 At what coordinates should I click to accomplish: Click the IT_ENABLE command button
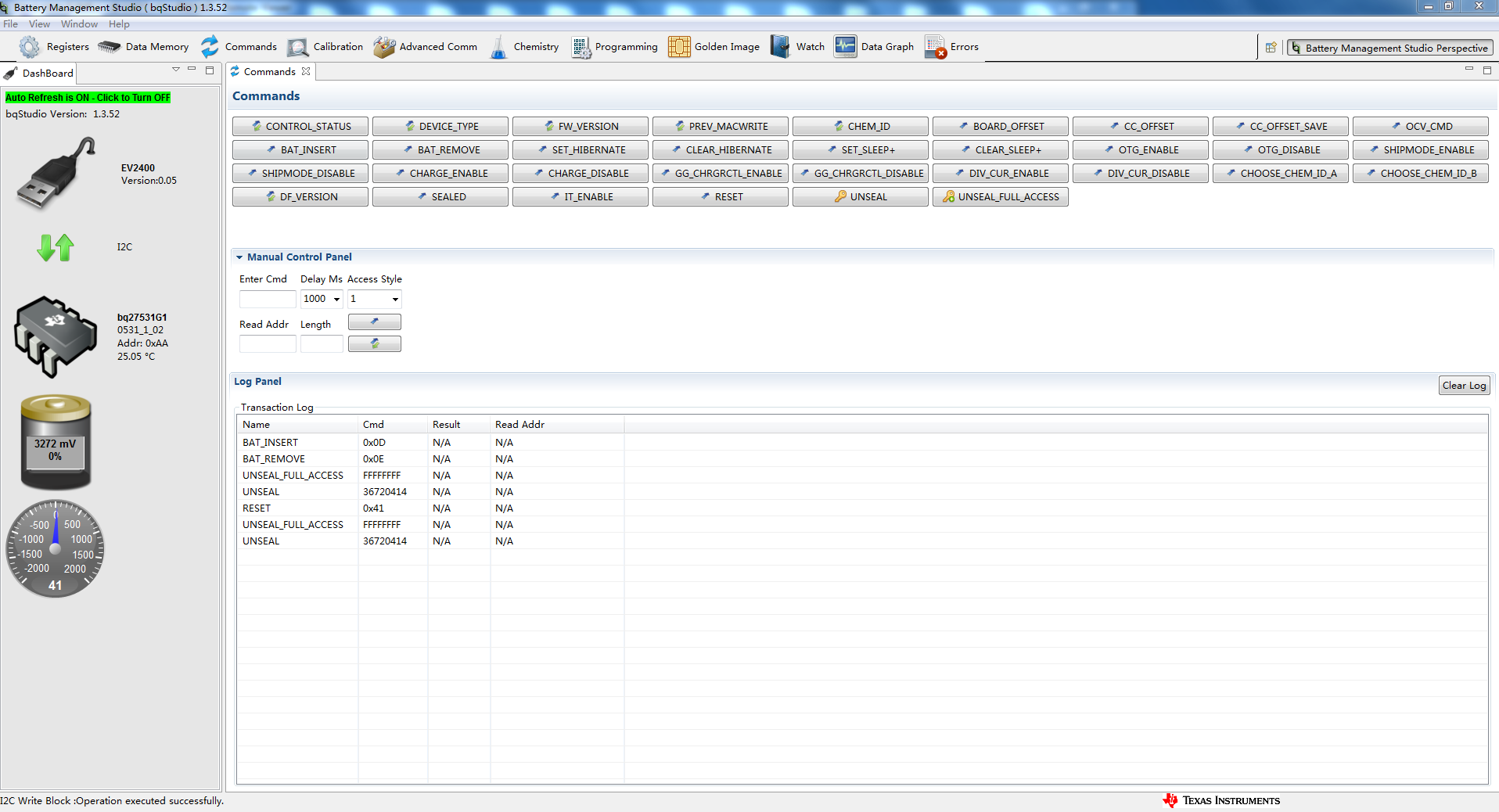581,197
